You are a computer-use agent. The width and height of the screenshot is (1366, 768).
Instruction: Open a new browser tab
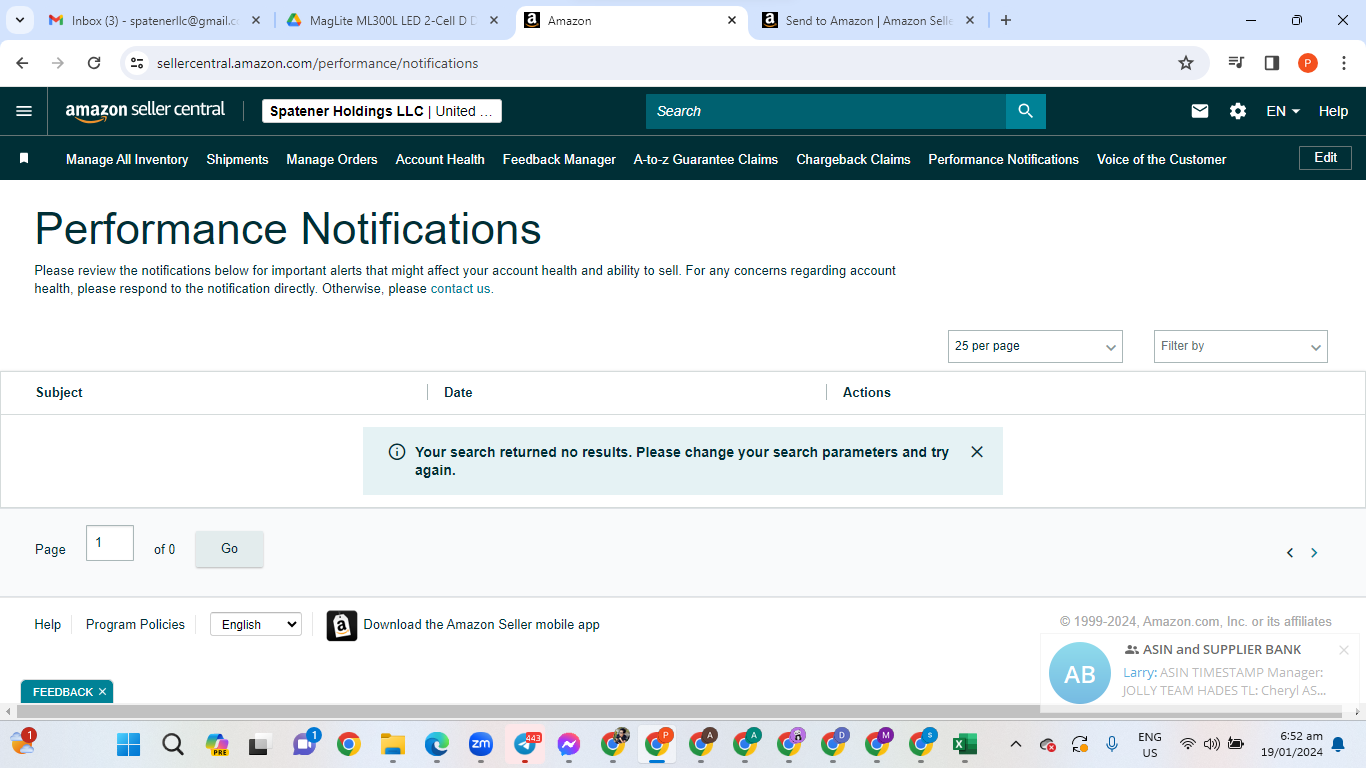click(1006, 20)
